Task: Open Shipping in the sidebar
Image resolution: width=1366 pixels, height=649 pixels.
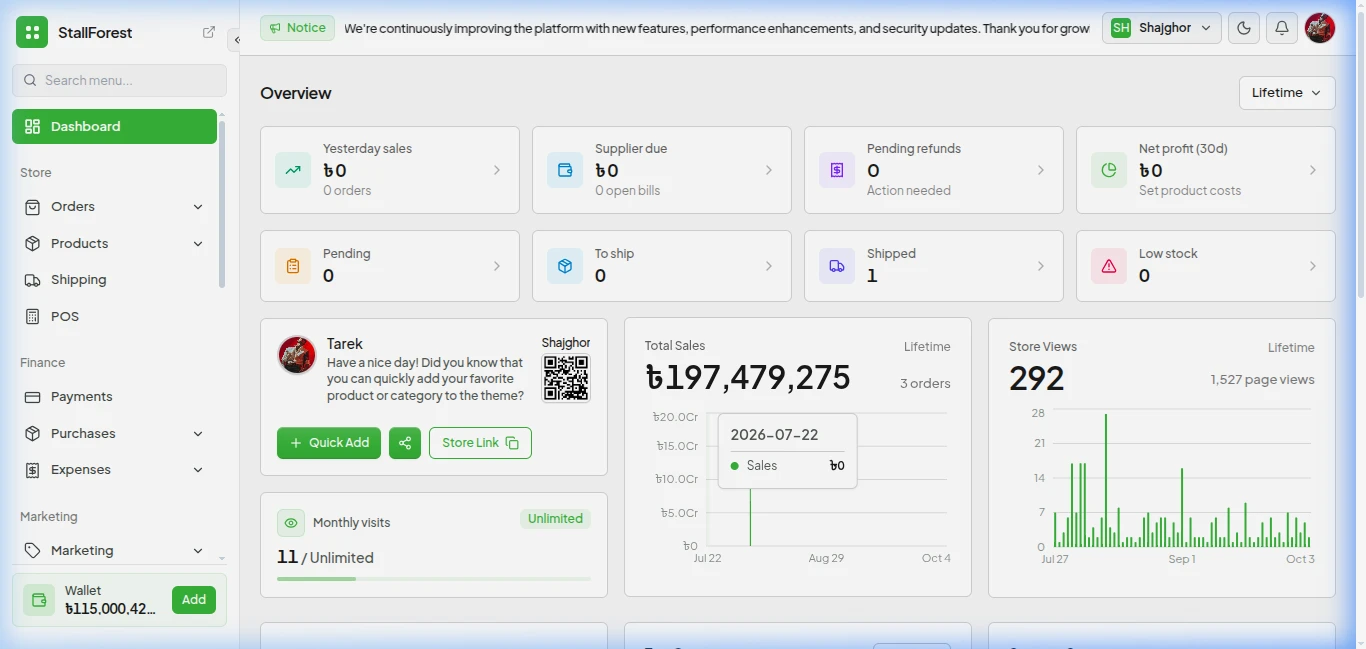Action: point(114,280)
